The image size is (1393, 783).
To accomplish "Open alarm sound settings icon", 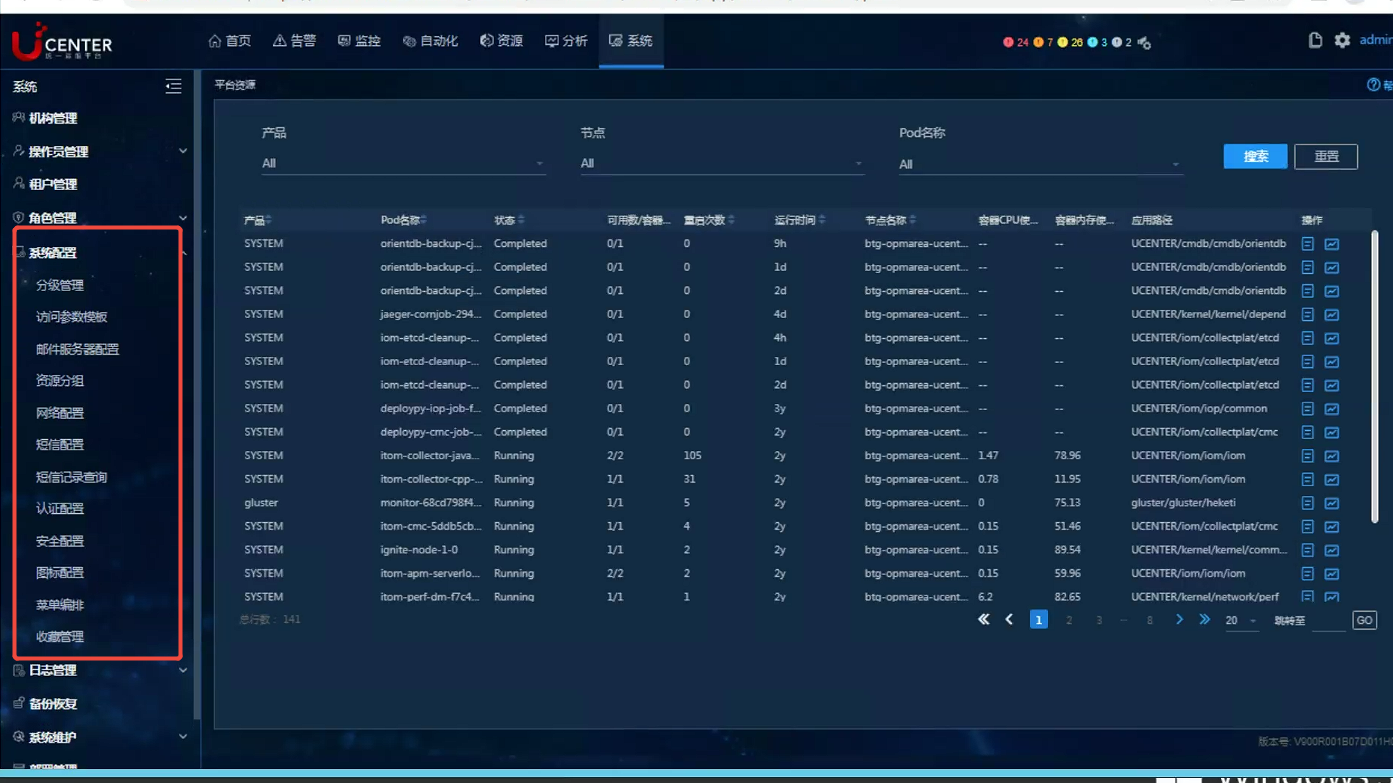I will (x=1145, y=42).
